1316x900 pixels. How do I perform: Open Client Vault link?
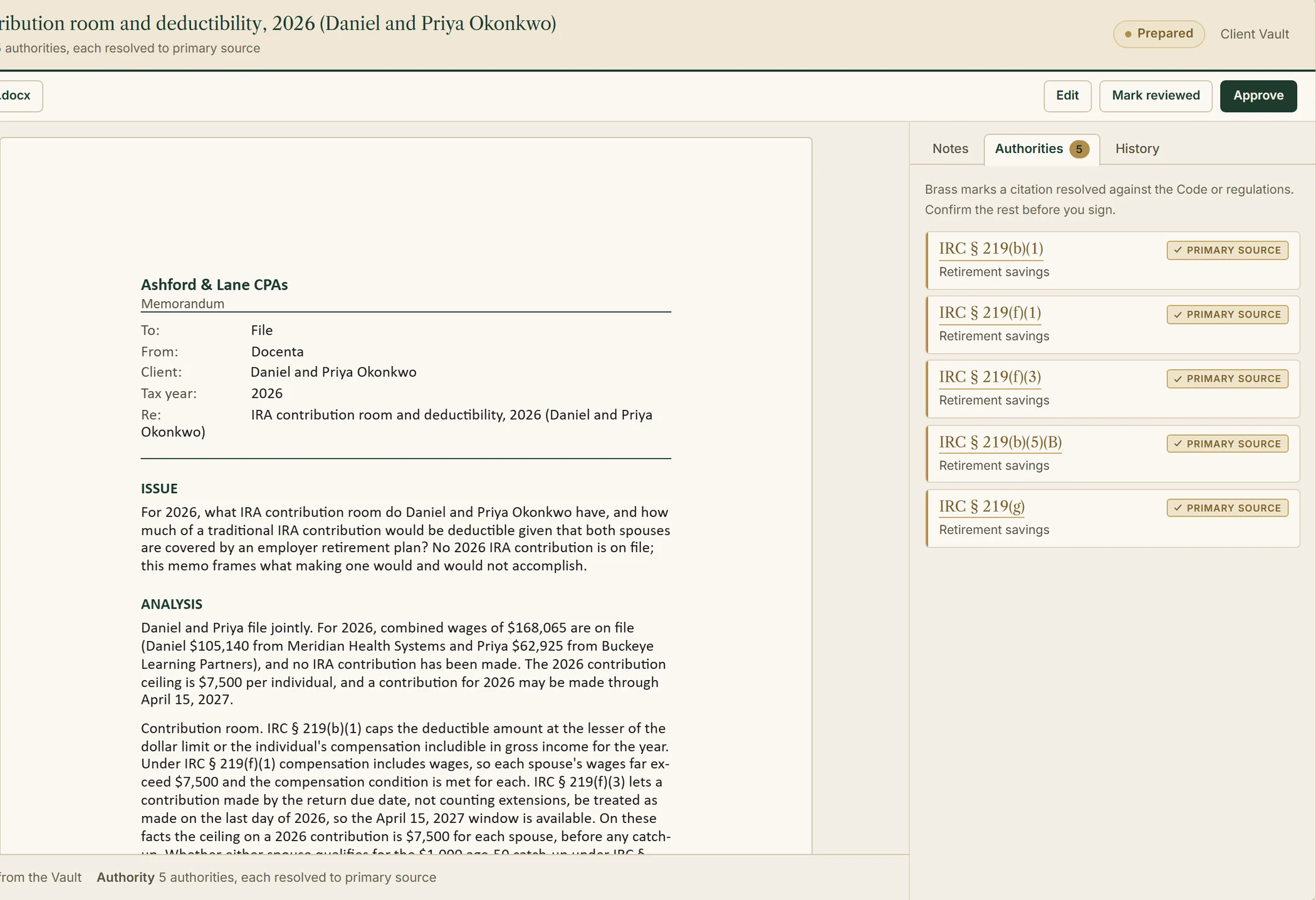pos(1254,34)
